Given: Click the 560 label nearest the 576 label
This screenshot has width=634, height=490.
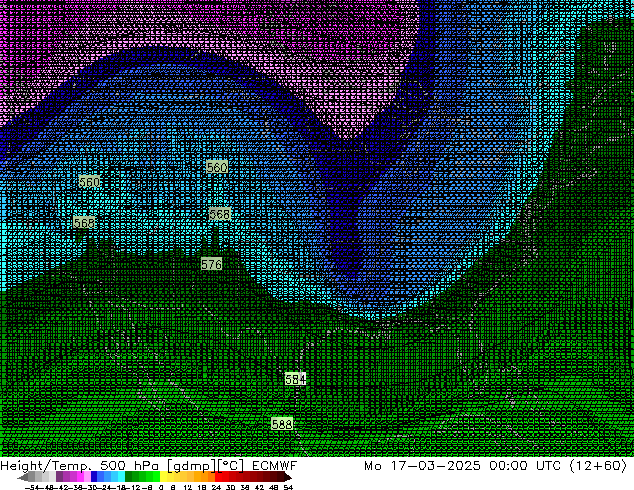Looking at the screenshot, I should click(x=217, y=167).
